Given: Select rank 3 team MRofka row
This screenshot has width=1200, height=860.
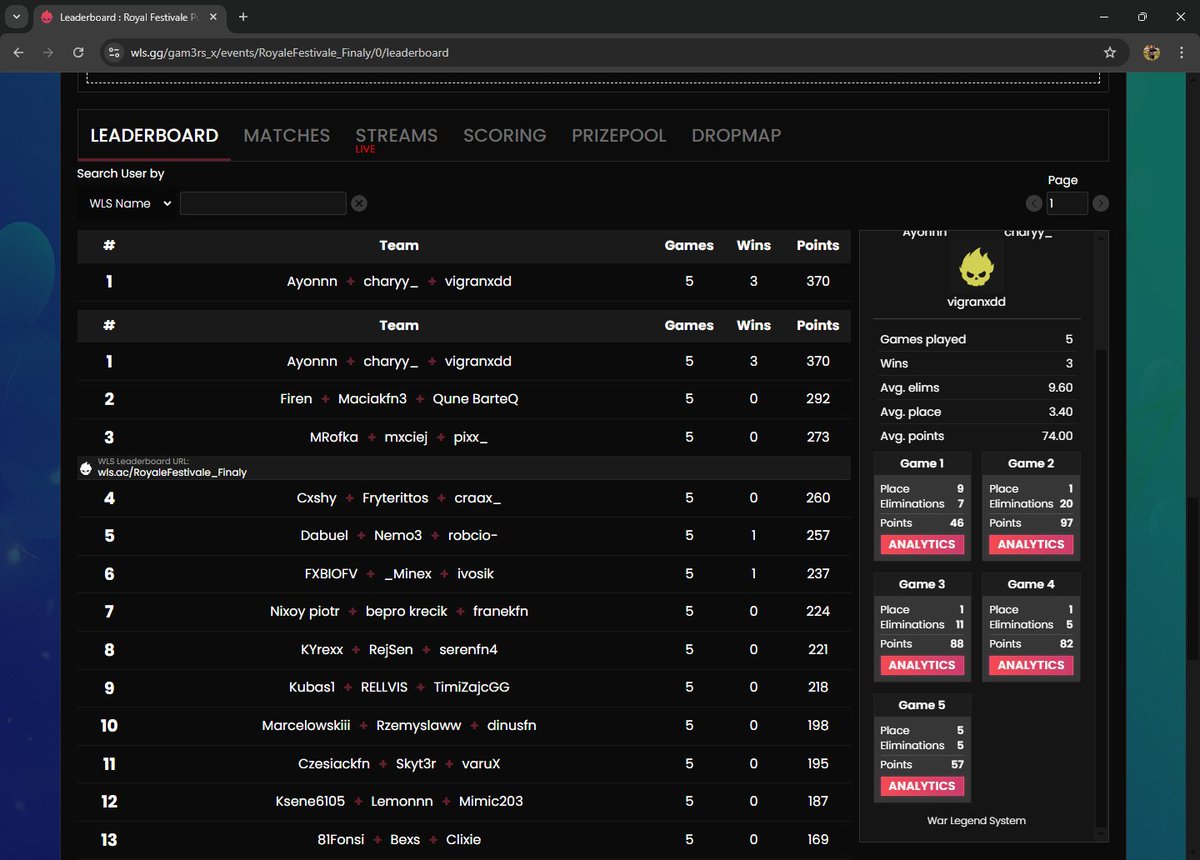Looking at the screenshot, I should pos(464,437).
